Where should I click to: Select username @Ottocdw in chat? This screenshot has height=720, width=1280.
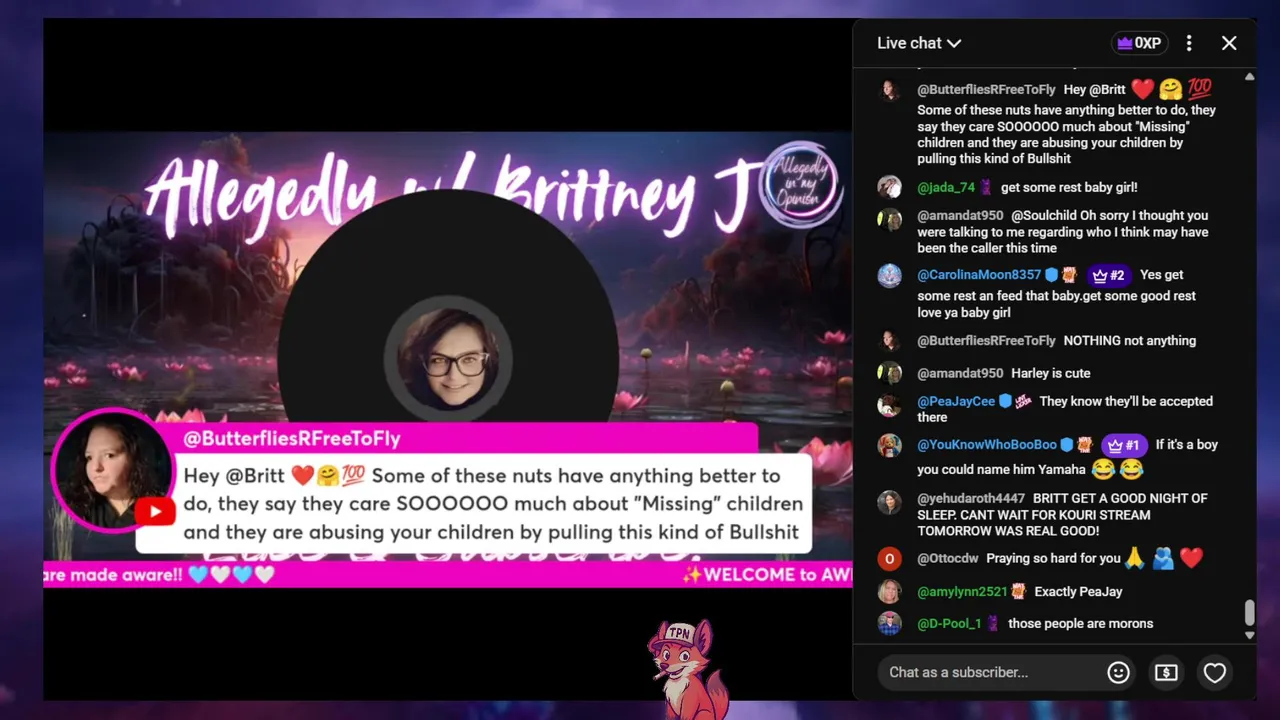(x=948, y=558)
